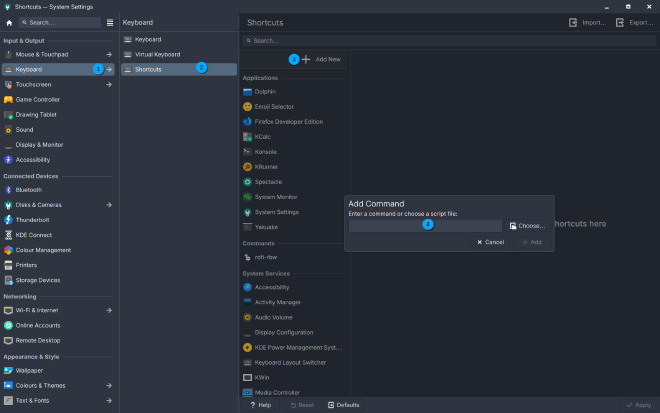The image size is (660, 413).
Task: Expand the Touchscreen category arrow
Action: tap(109, 85)
